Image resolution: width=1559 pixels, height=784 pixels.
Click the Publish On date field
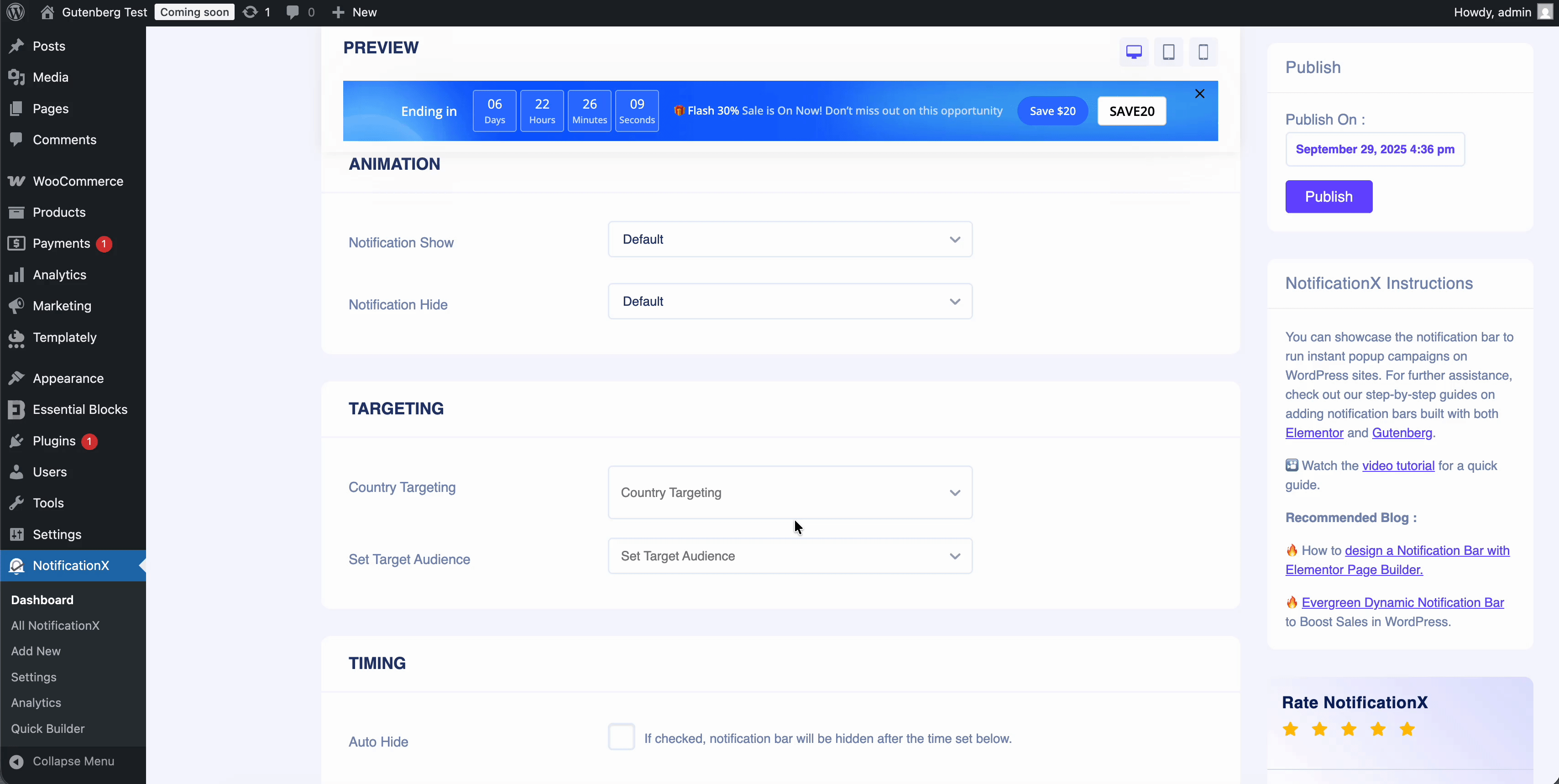pos(1375,149)
